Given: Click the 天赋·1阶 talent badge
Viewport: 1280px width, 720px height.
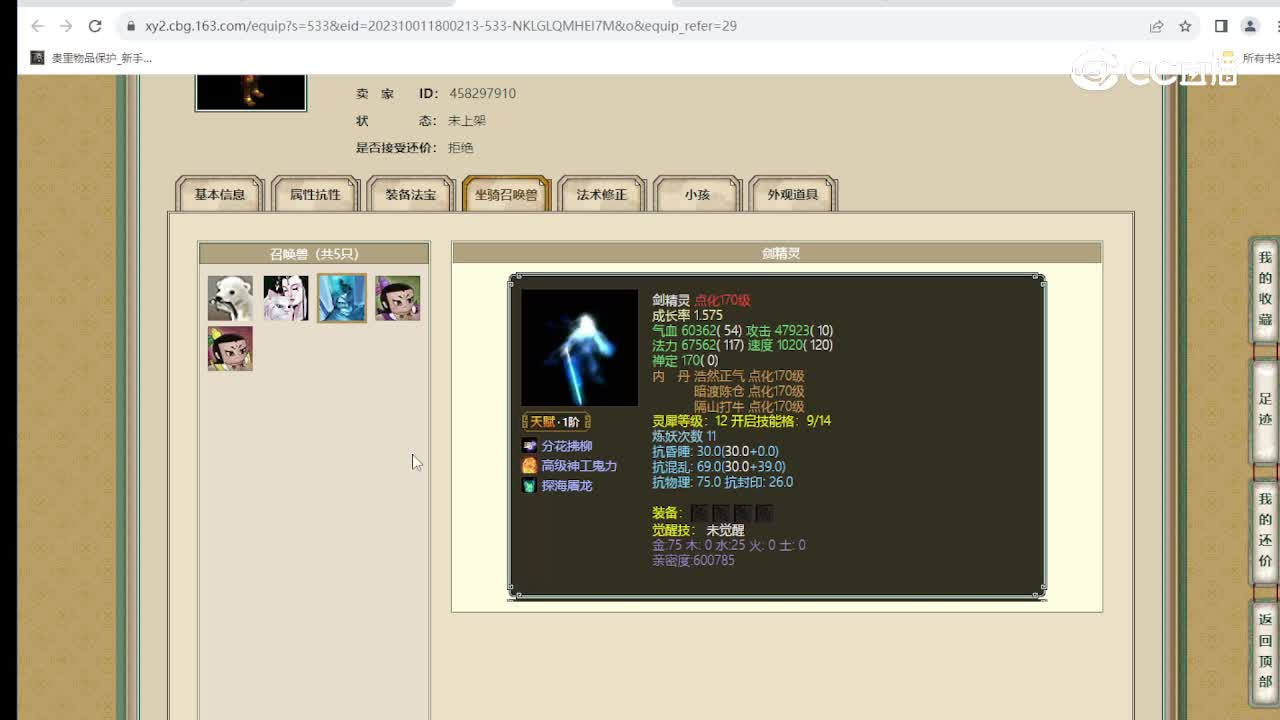Looking at the screenshot, I should pyautogui.click(x=556, y=422).
